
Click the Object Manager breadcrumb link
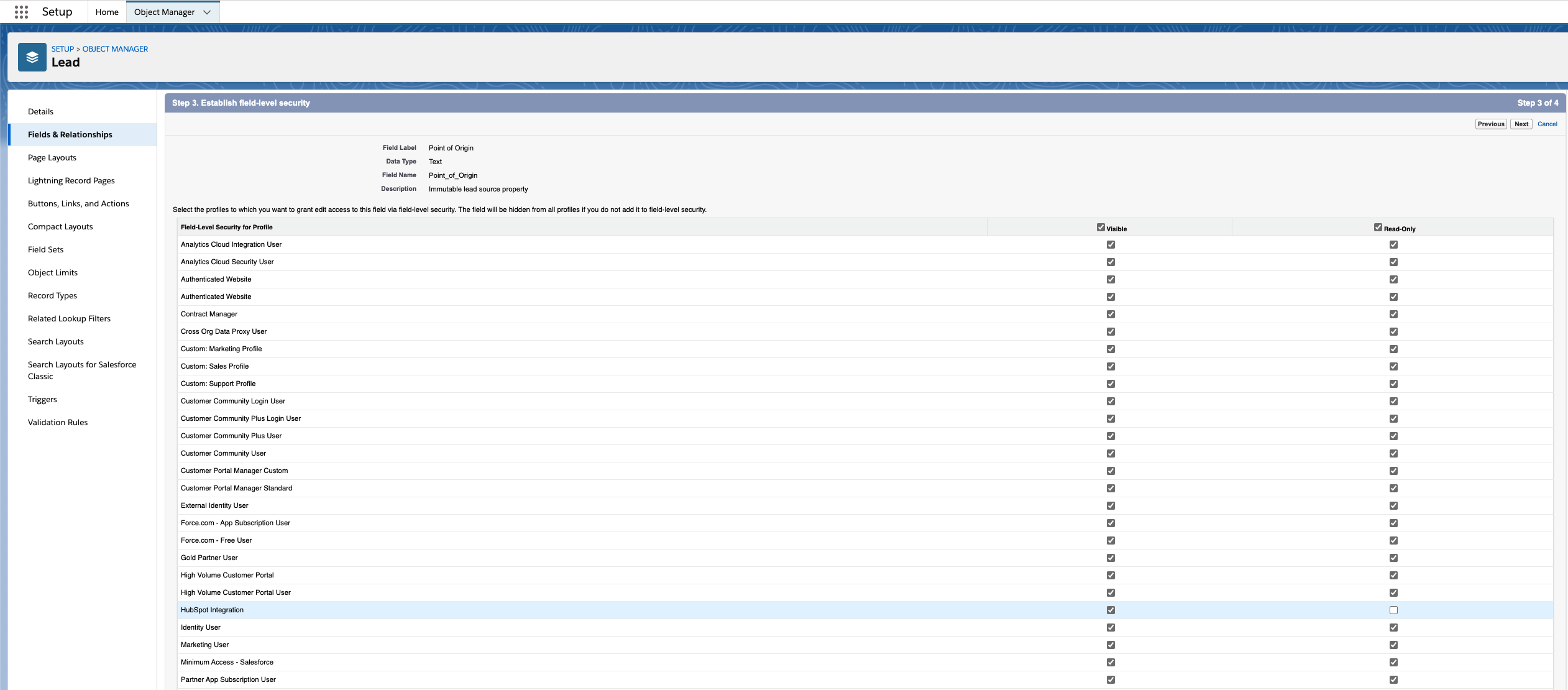114,48
